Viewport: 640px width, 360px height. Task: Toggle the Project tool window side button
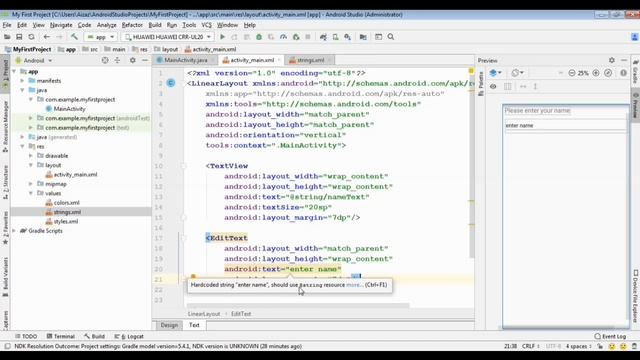(x=5, y=73)
